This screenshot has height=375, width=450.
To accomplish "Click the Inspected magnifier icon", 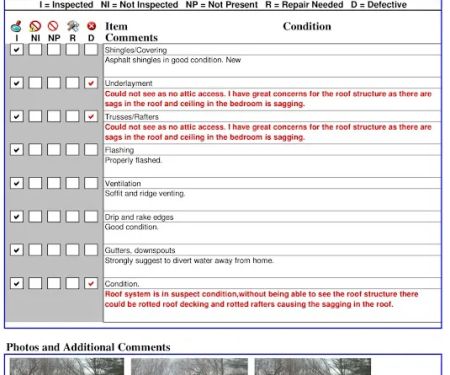I will pos(16,26).
